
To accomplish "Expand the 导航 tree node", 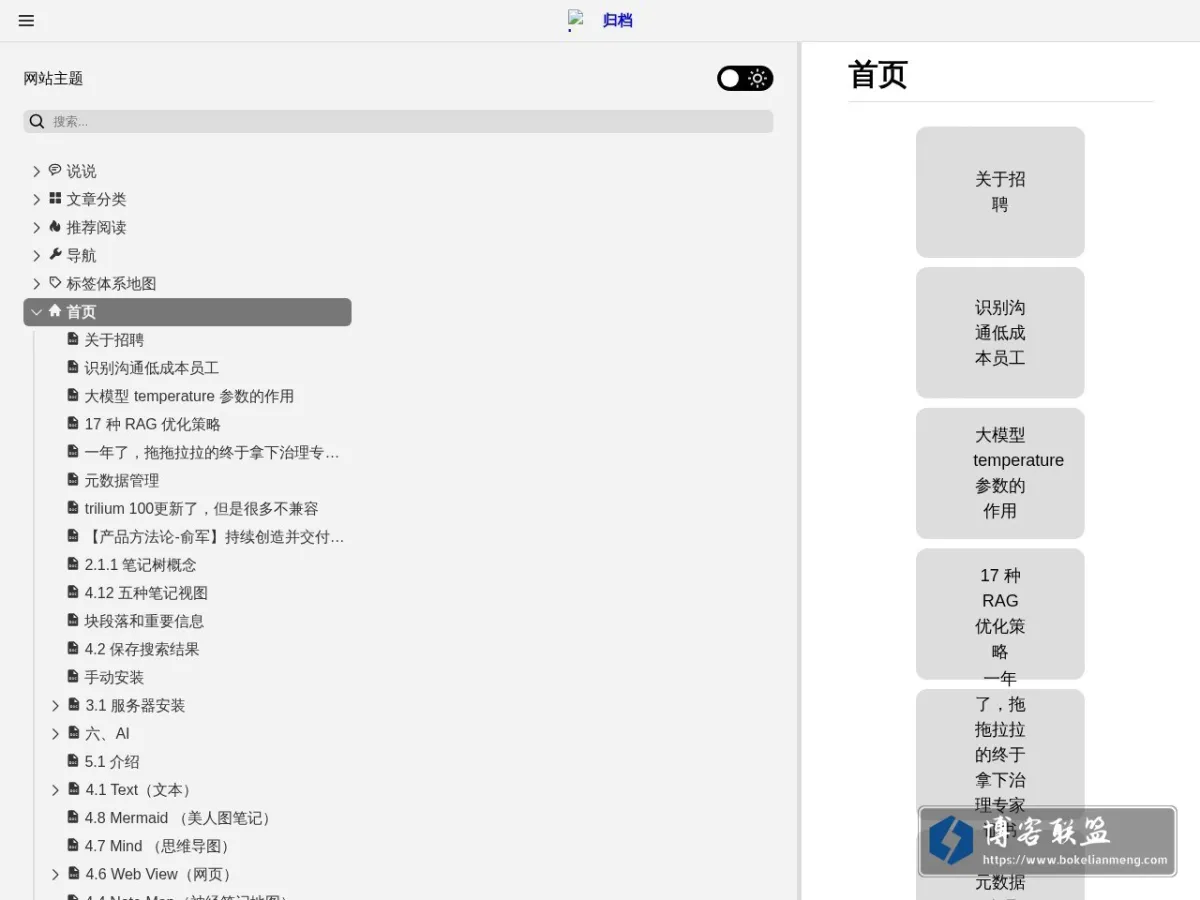I will (37, 256).
